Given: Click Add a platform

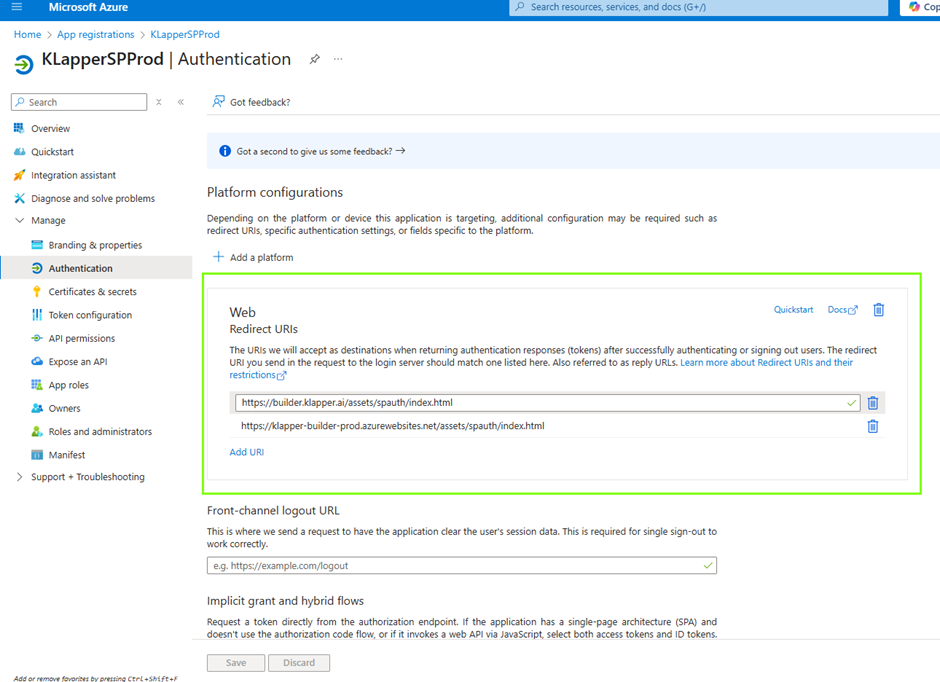Looking at the screenshot, I should coord(253,256).
